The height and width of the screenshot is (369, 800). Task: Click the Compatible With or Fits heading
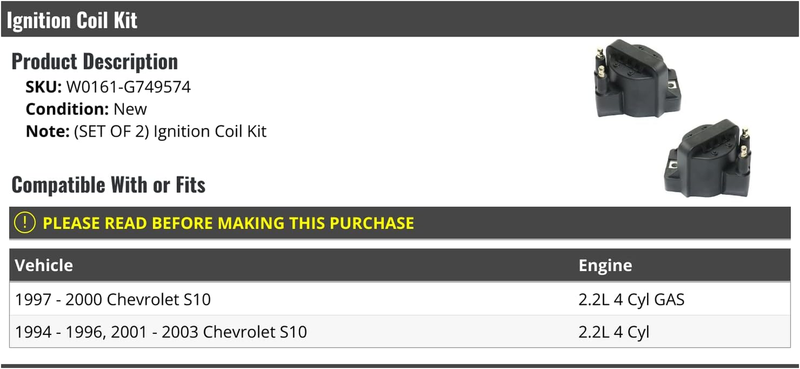click(x=109, y=185)
